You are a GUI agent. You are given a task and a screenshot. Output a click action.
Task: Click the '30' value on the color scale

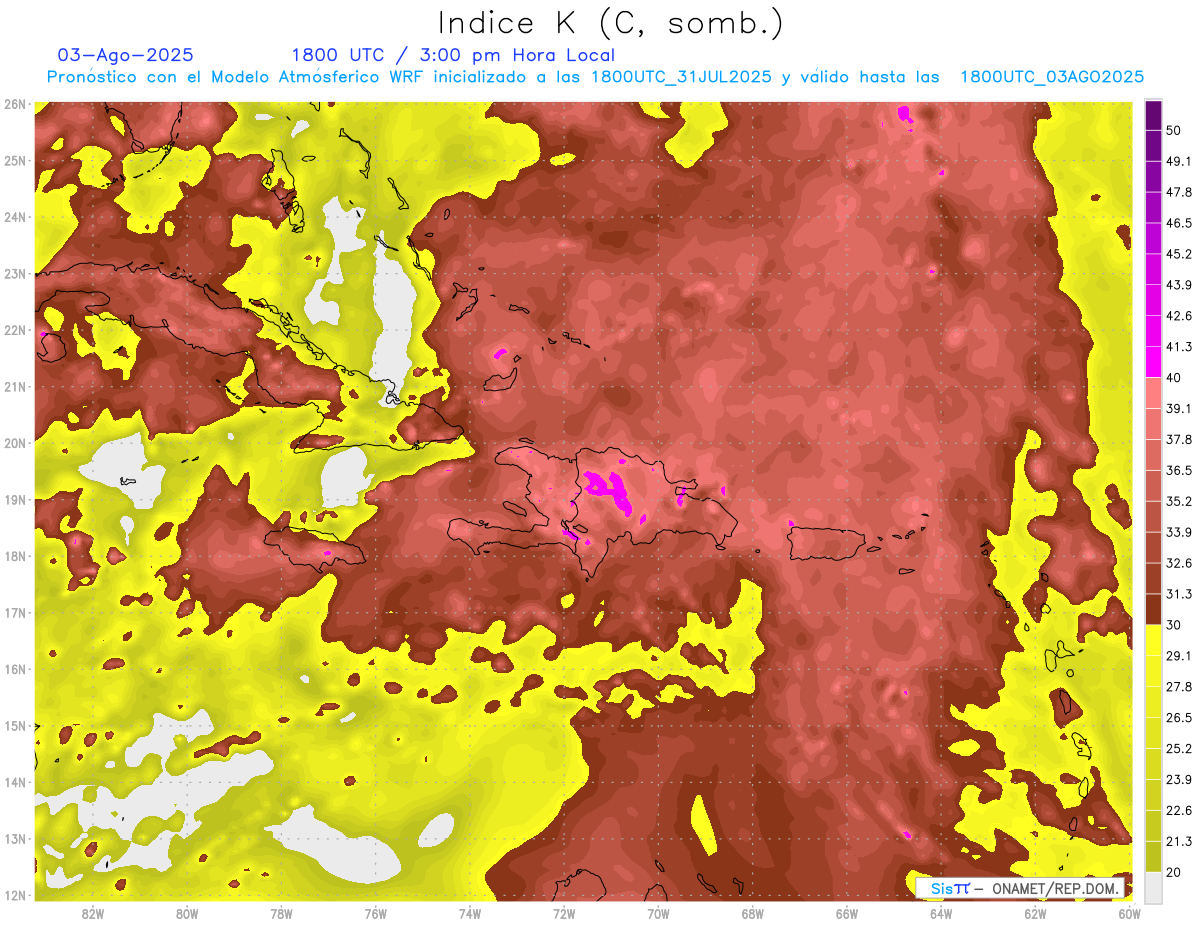click(x=1174, y=625)
